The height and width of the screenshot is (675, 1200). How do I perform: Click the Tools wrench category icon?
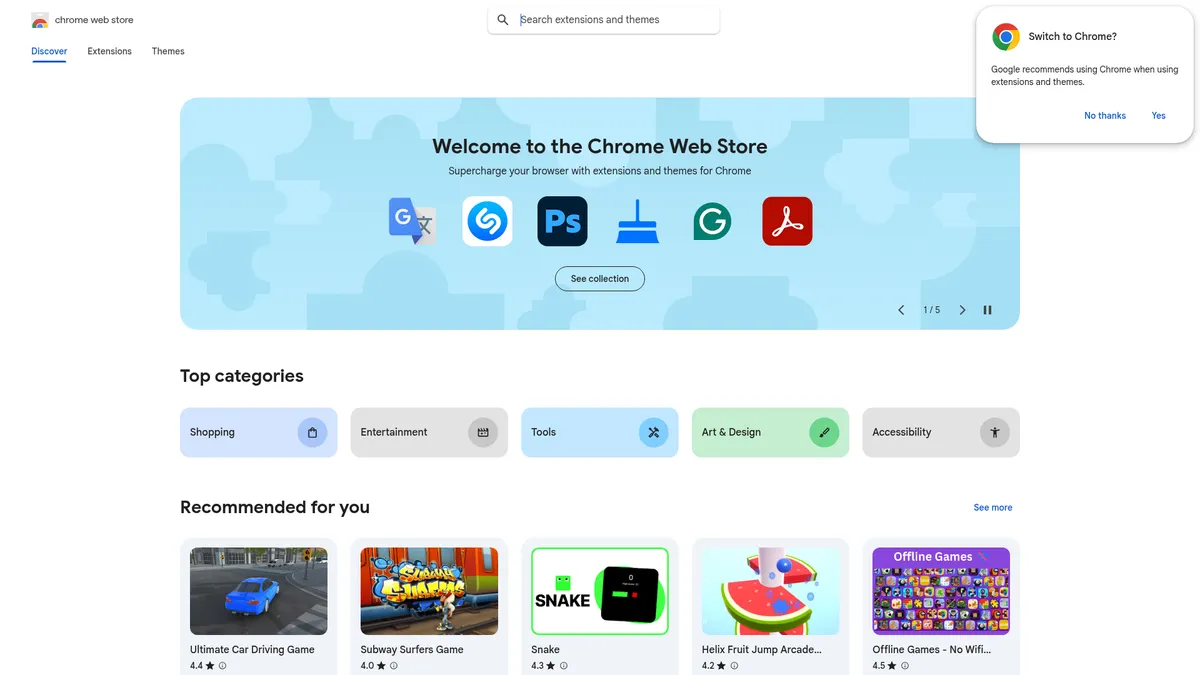[x=654, y=432]
